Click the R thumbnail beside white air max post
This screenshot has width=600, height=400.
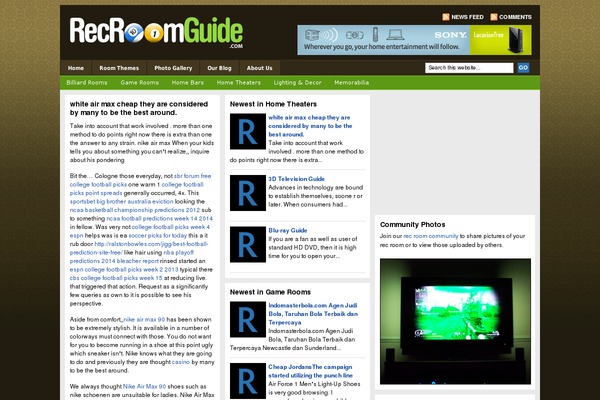pos(248,131)
